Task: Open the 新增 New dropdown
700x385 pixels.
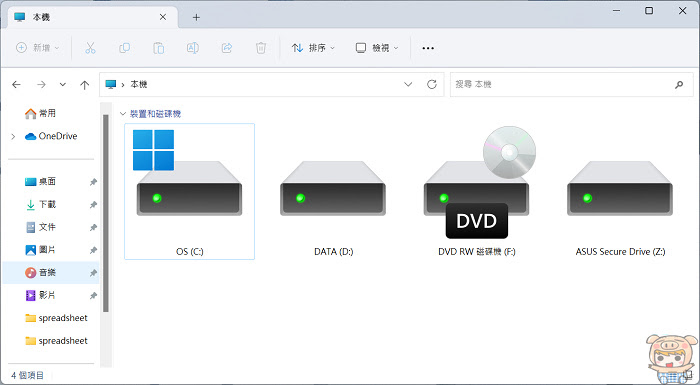Action: (x=38, y=48)
